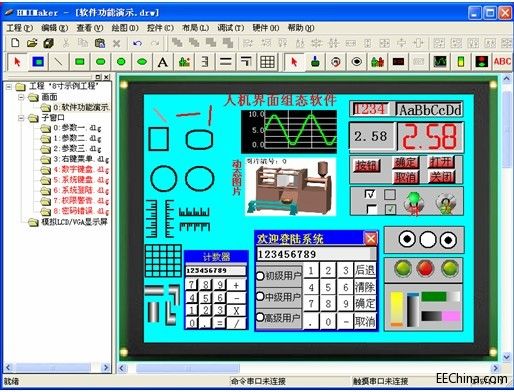Select the text tool 'A' icon
This screenshot has height=392, width=514.
pyautogui.click(x=163, y=62)
